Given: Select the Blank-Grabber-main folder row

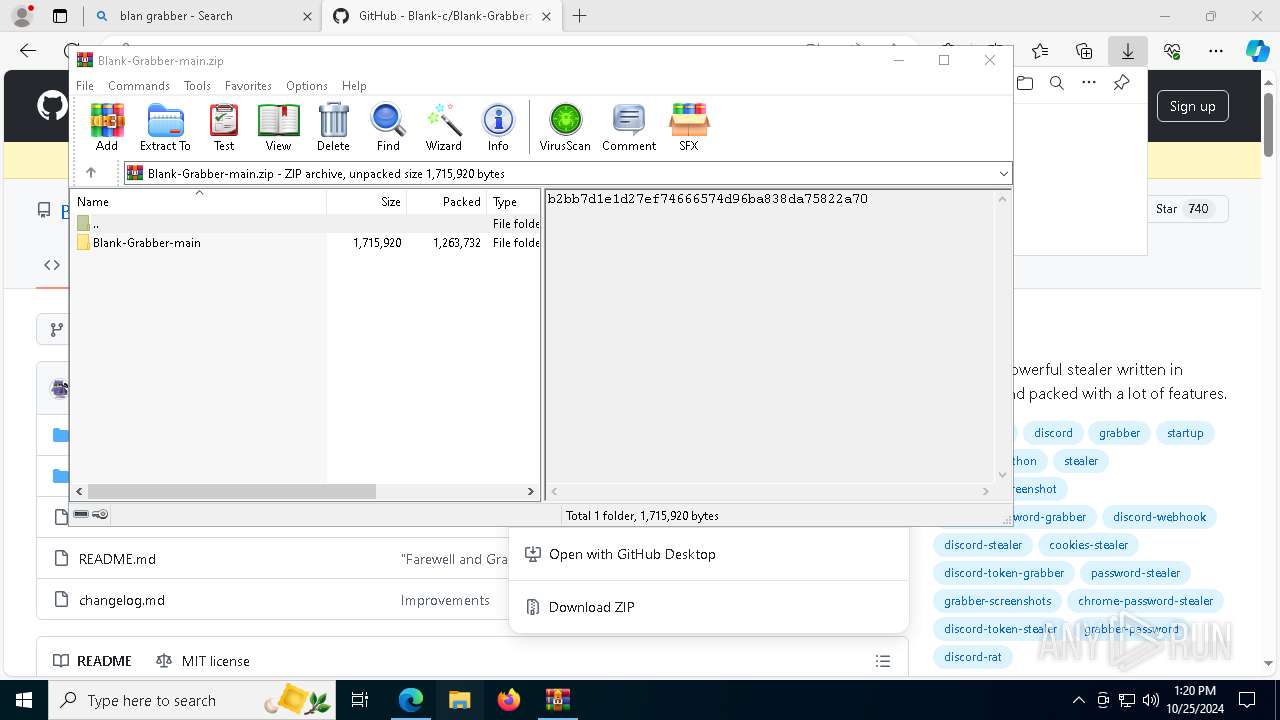Looking at the screenshot, I should click(307, 243).
